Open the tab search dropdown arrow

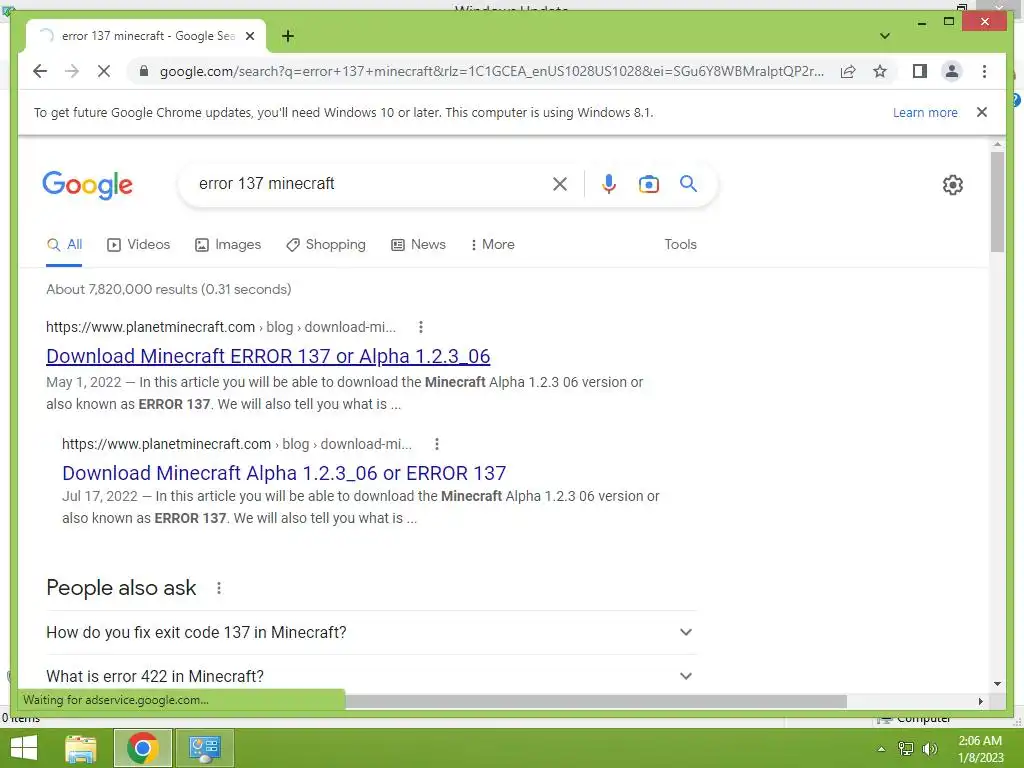click(885, 36)
